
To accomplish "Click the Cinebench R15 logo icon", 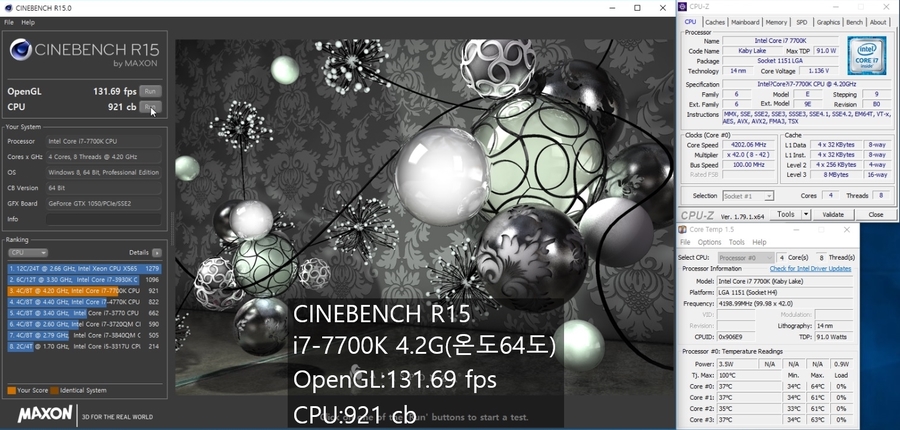I will click(21, 50).
